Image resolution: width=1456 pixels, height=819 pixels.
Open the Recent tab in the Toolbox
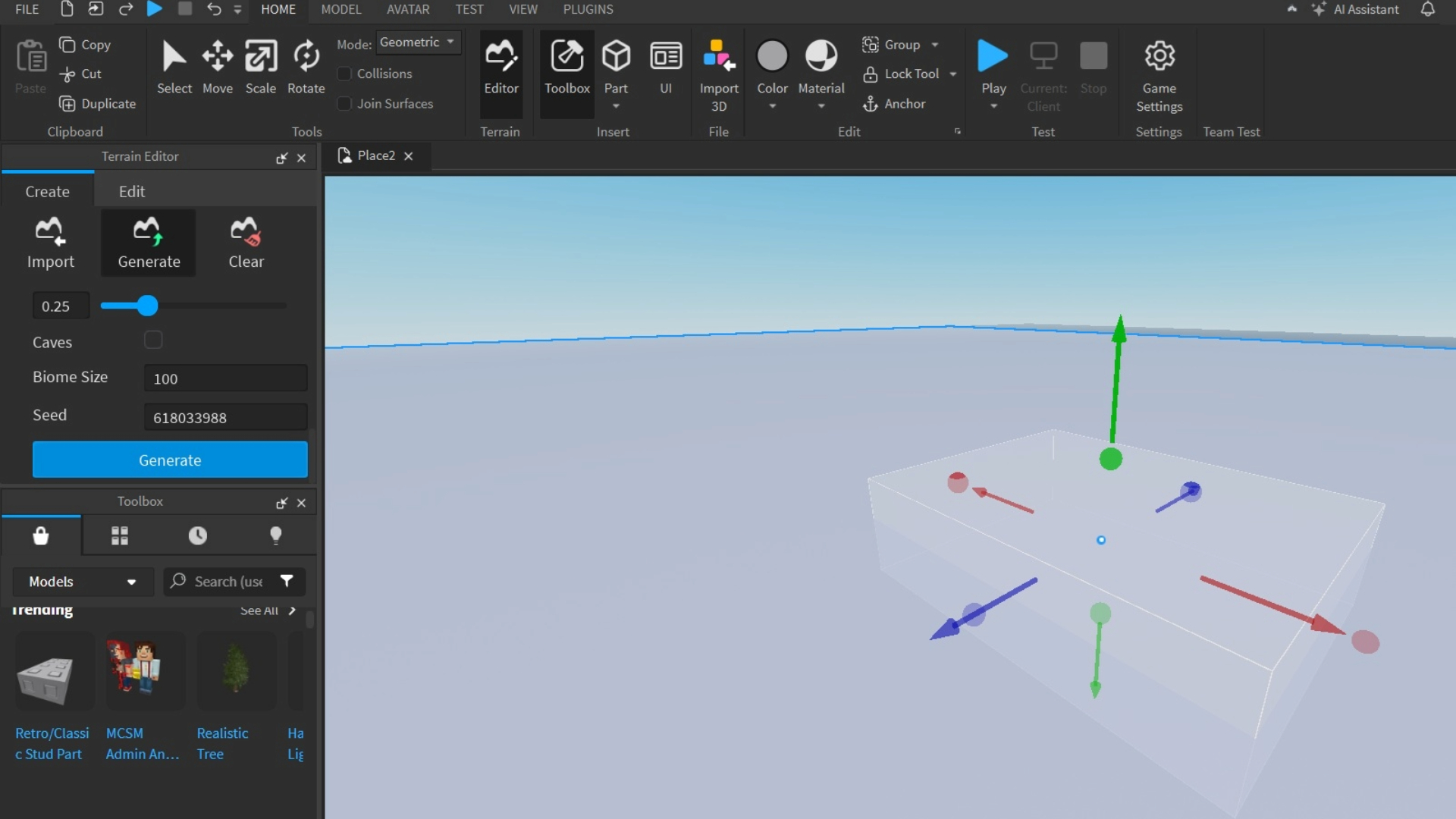coord(197,535)
